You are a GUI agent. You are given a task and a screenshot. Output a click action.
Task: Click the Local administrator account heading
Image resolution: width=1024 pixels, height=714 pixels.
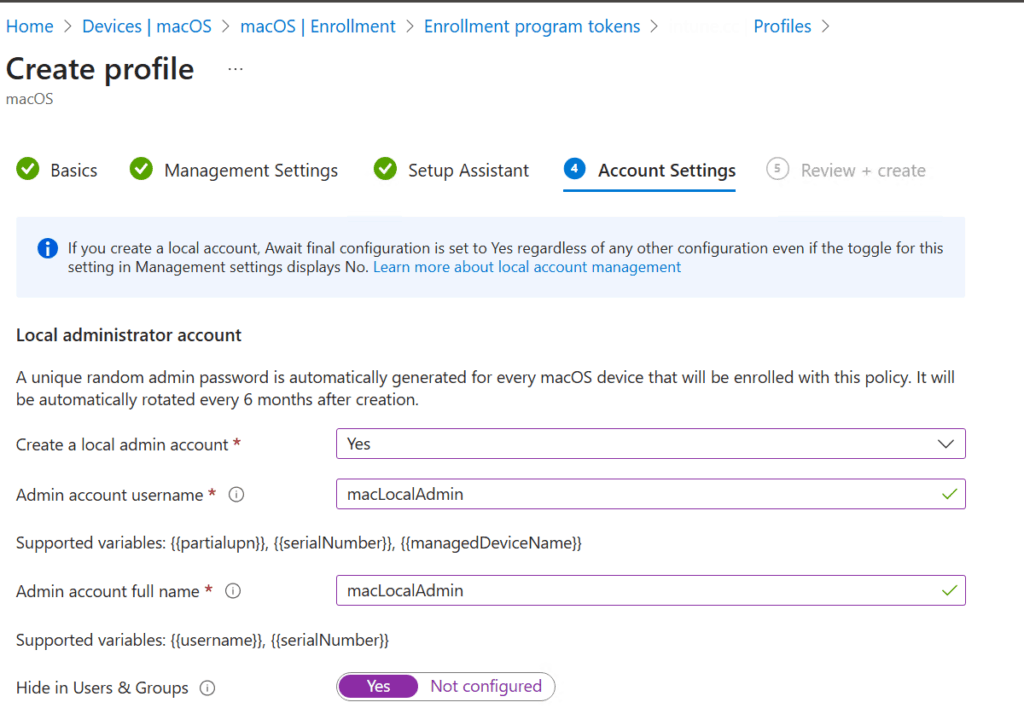point(129,335)
